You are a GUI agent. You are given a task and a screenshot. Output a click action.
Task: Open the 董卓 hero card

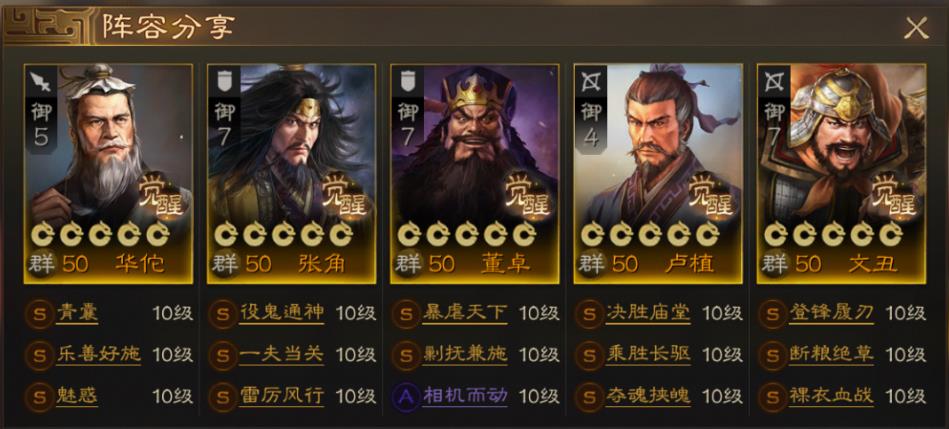pyautogui.click(x=474, y=174)
